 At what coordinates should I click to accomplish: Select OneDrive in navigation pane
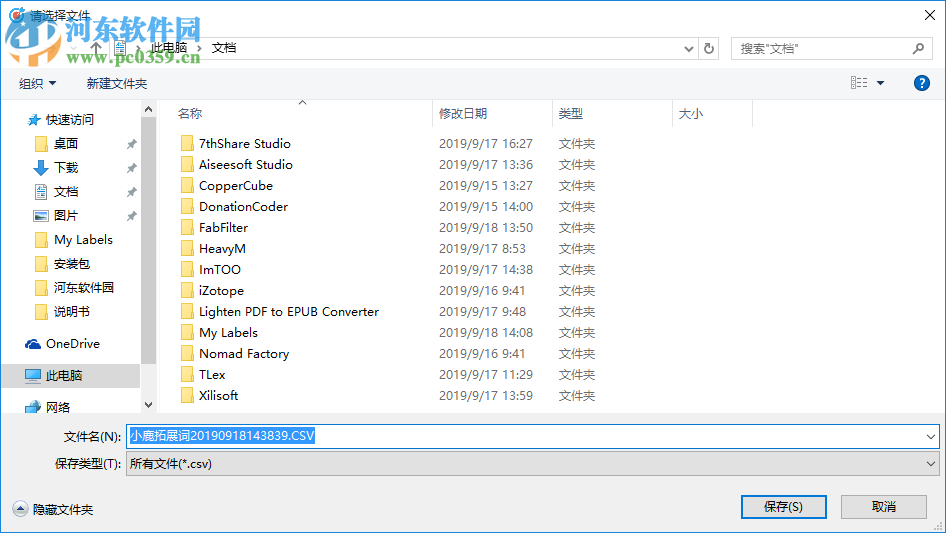click(72, 343)
